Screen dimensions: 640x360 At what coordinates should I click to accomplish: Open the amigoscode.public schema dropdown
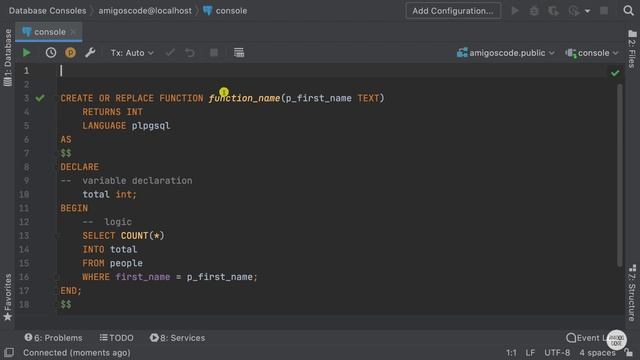[x=506, y=53]
